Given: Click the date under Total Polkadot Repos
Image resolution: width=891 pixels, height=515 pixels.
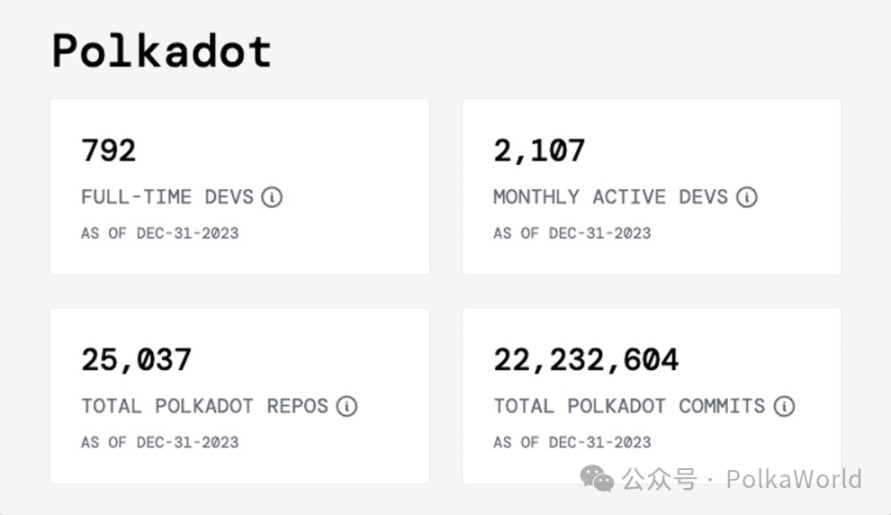Looking at the screenshot, I should 160,442.
